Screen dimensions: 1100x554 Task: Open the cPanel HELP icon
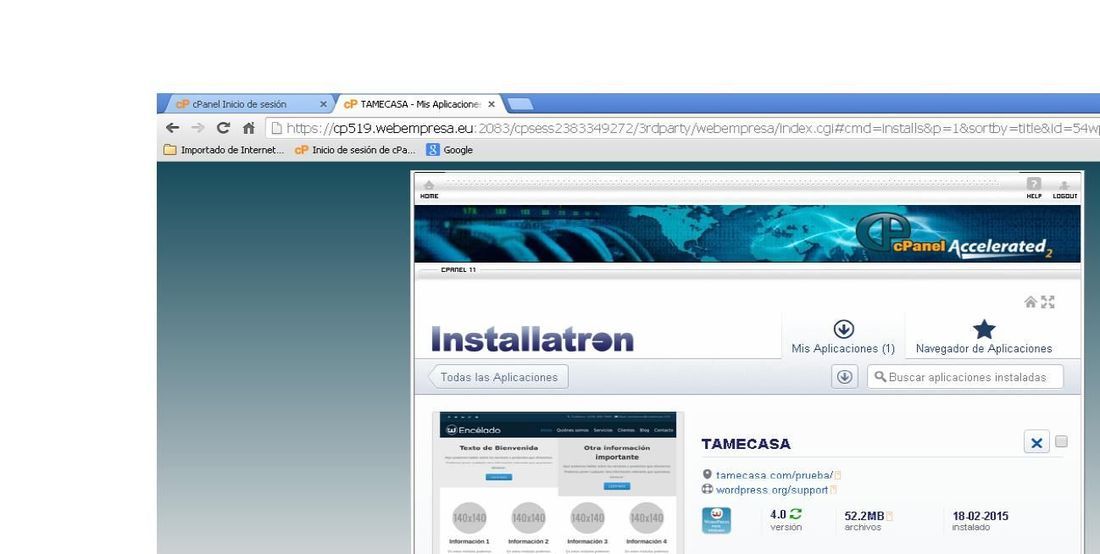tap(1034, 188)
